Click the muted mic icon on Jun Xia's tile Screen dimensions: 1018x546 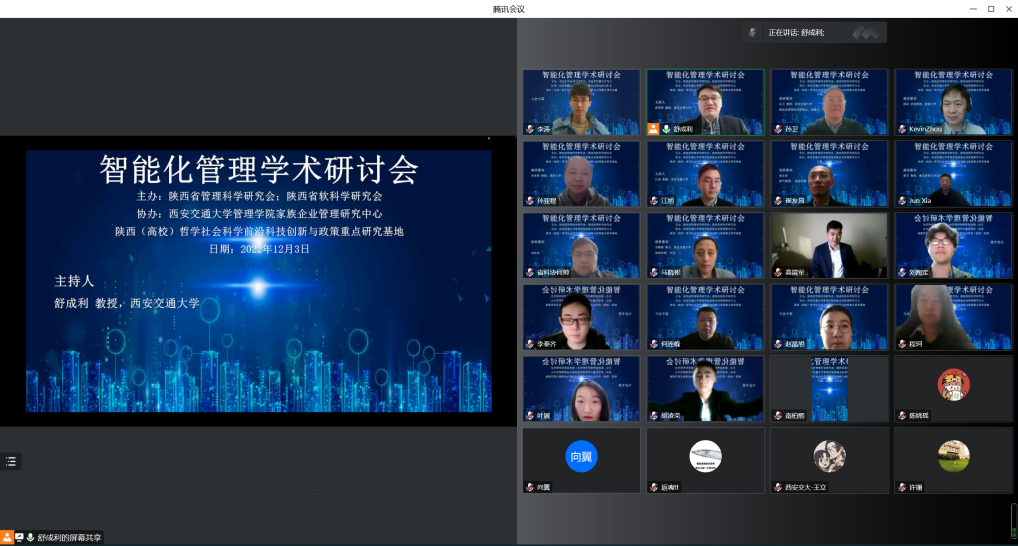point(901,201)
